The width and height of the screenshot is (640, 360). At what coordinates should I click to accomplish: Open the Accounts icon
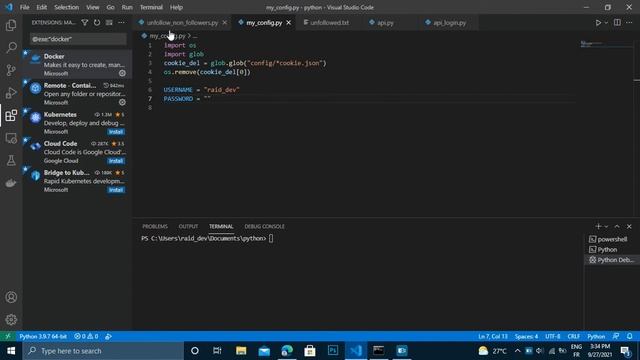(11, 297)
